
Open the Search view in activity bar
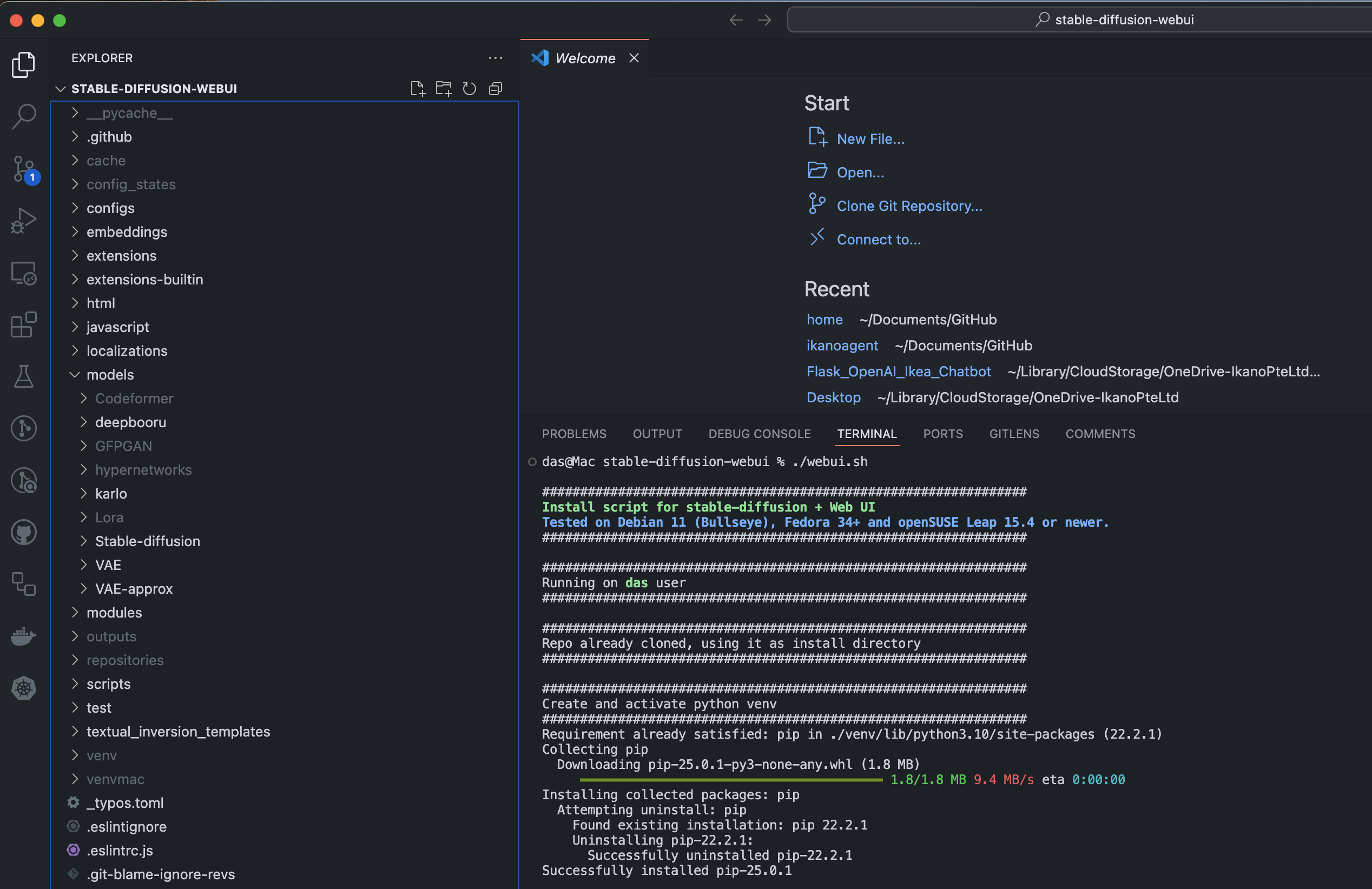point(24,116)
